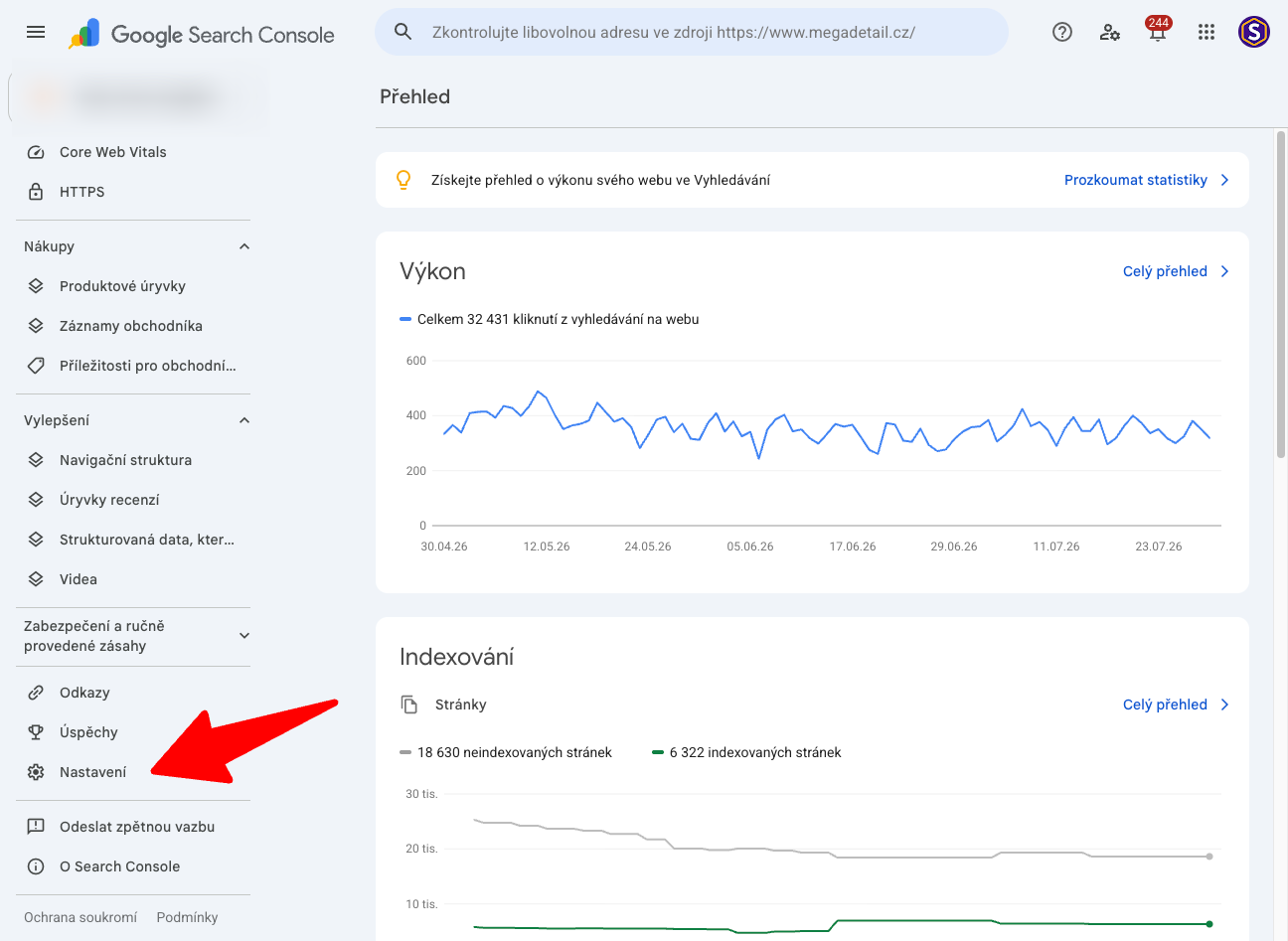Open the account avatar menu
1288x941 pixels.
coord(1254,32)
